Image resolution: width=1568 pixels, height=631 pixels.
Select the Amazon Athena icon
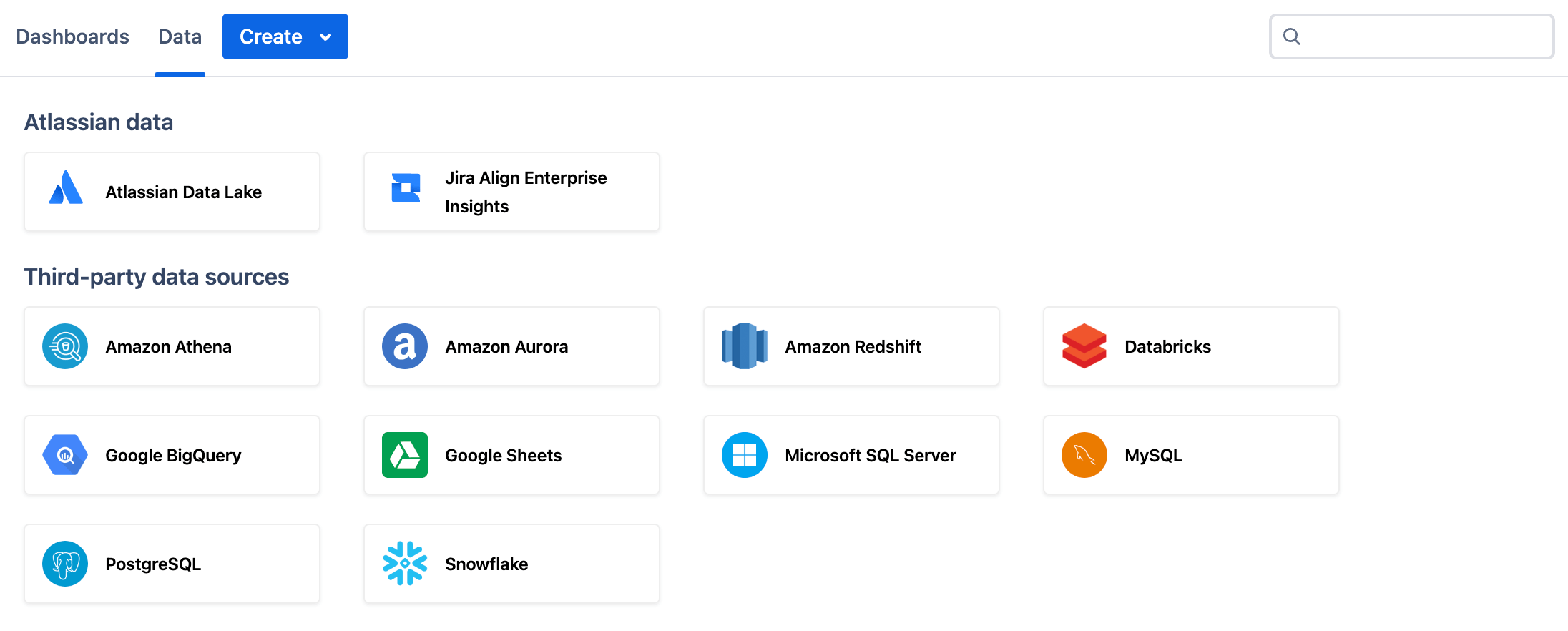[64, 346]
